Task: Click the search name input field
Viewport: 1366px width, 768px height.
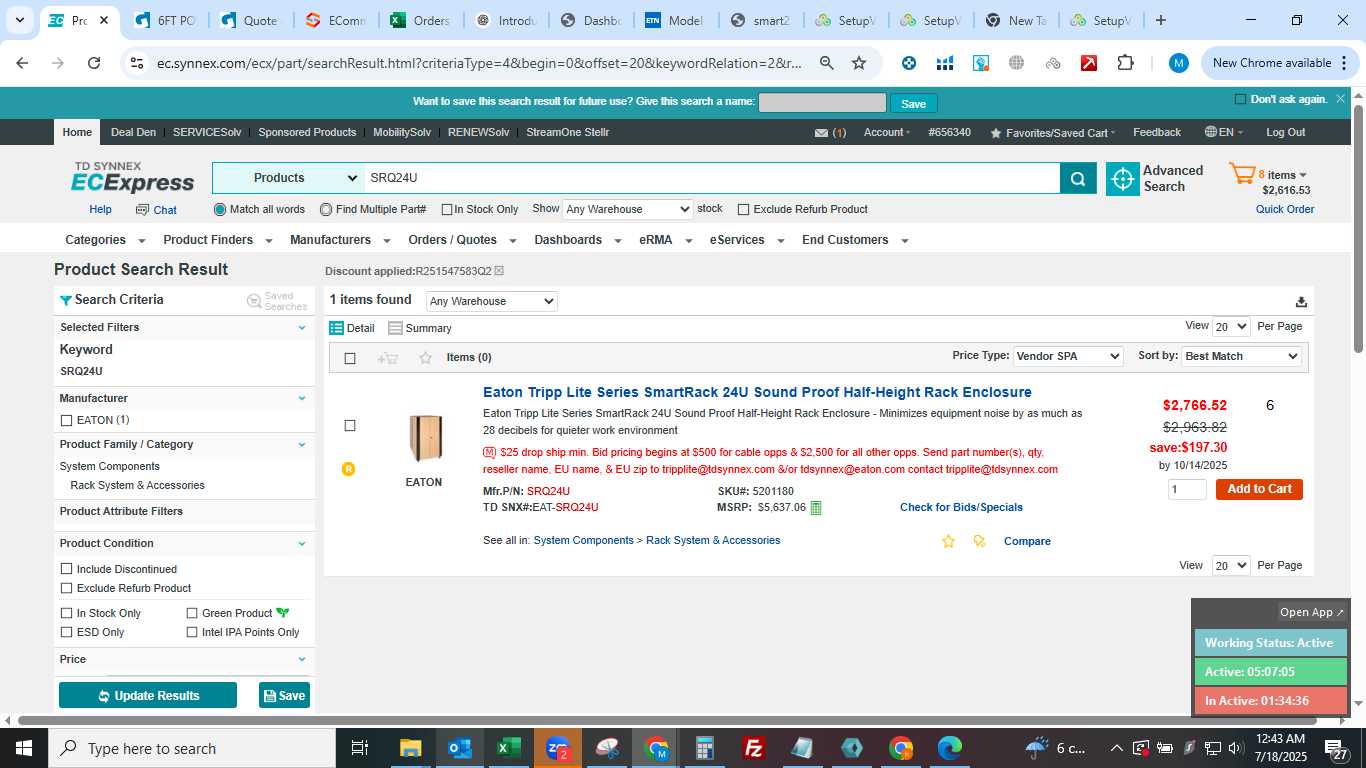Action: coord(822,103)
